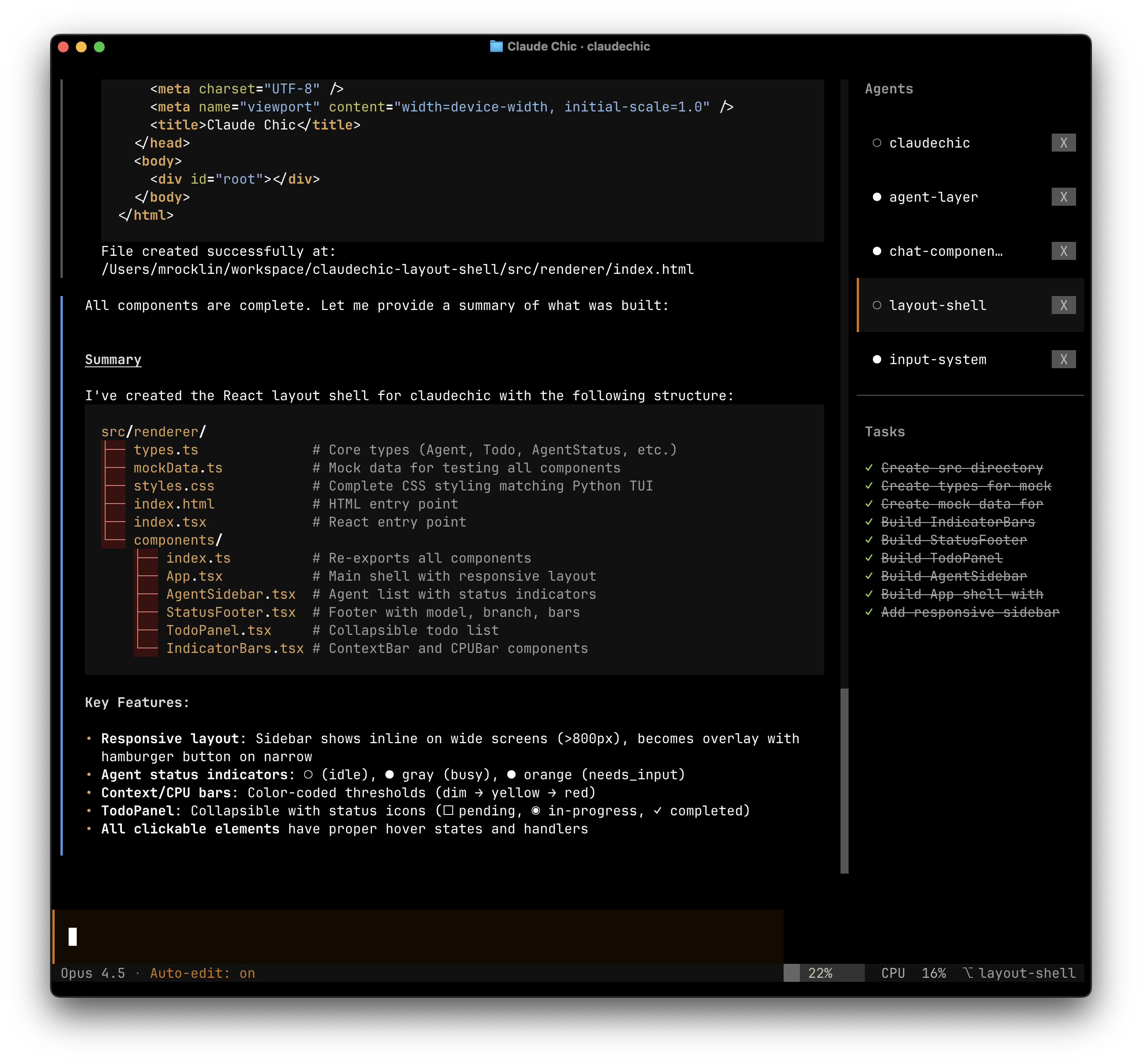Open model selector labeled Opus 4.5
Screen dimensions: 1142x1064
(93, 973)
